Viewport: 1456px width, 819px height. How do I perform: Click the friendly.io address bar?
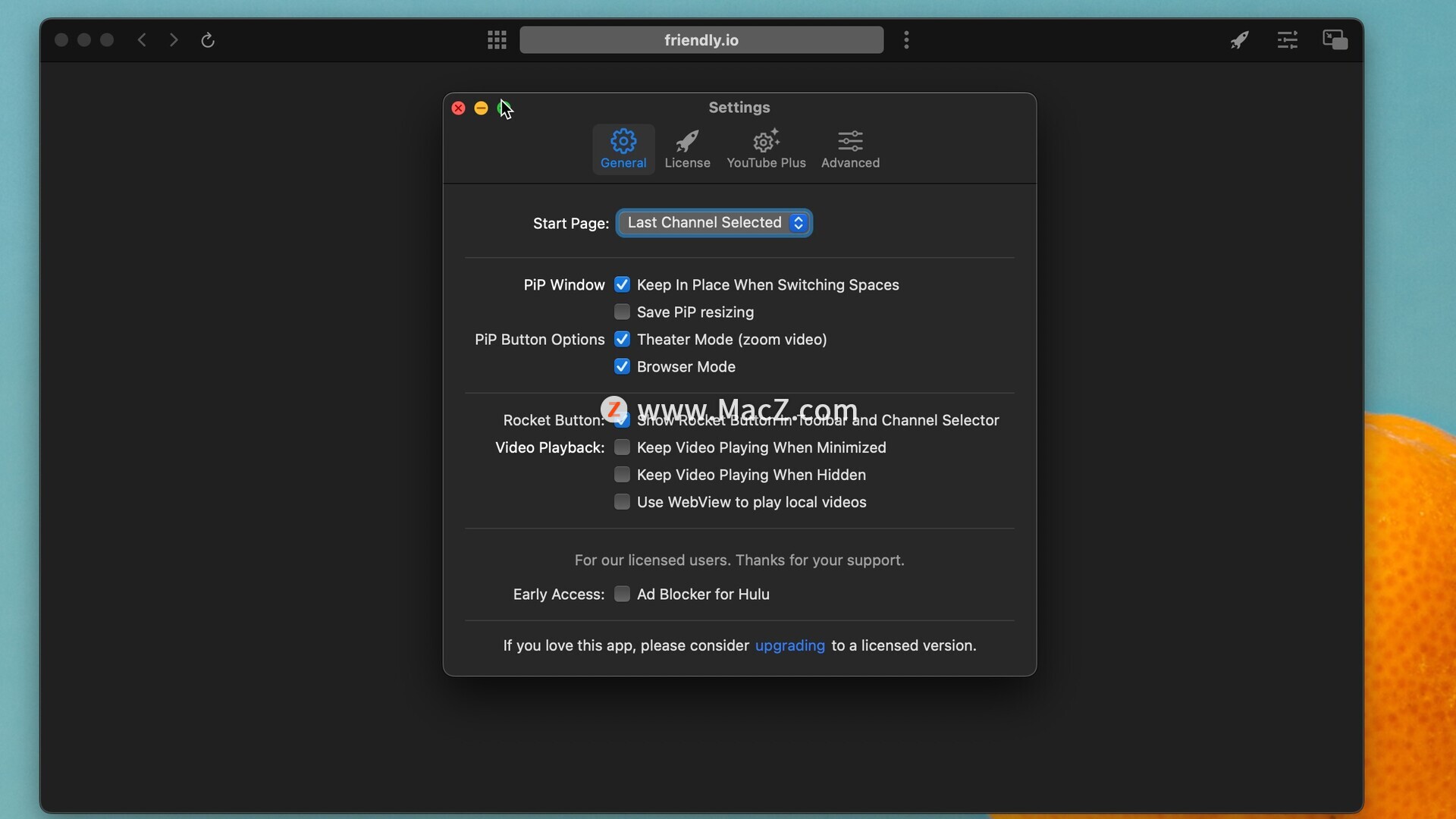pyautogui.click(x=701, y=39)
